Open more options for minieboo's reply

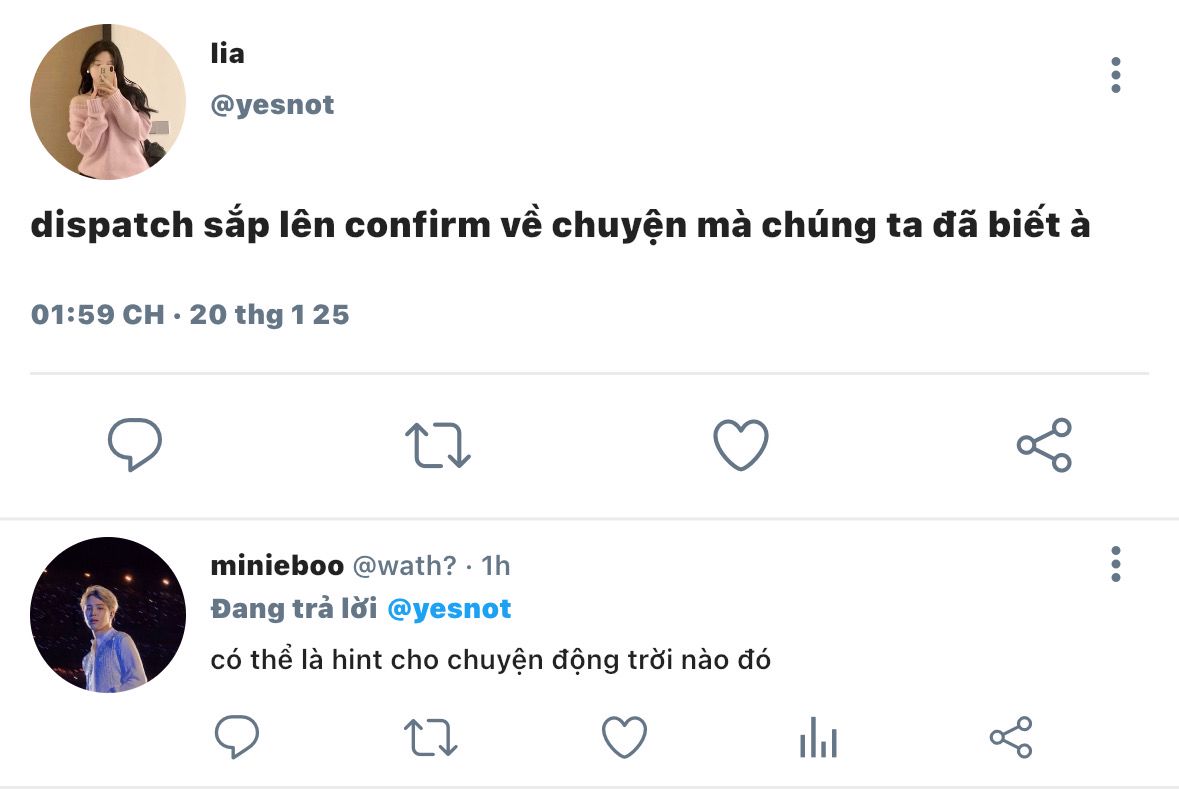pos(1116,564)
